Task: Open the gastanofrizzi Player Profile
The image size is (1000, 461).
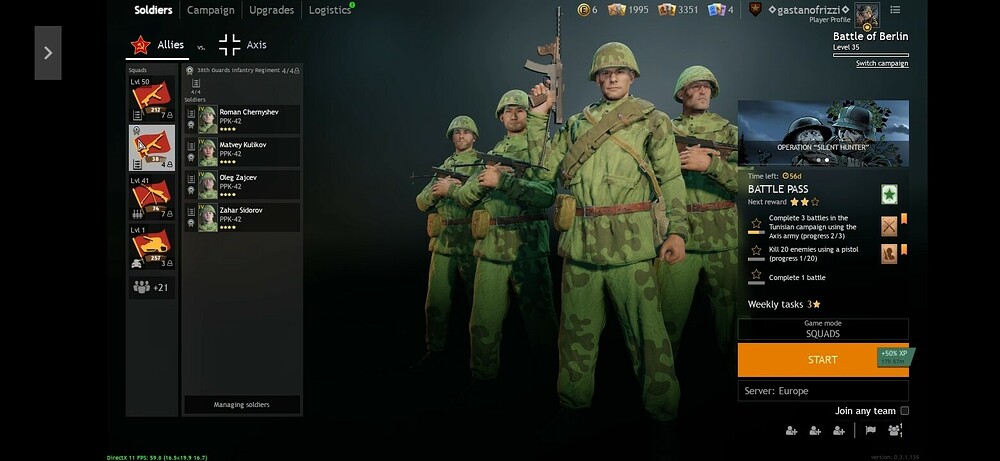Action: click(809, 13)
